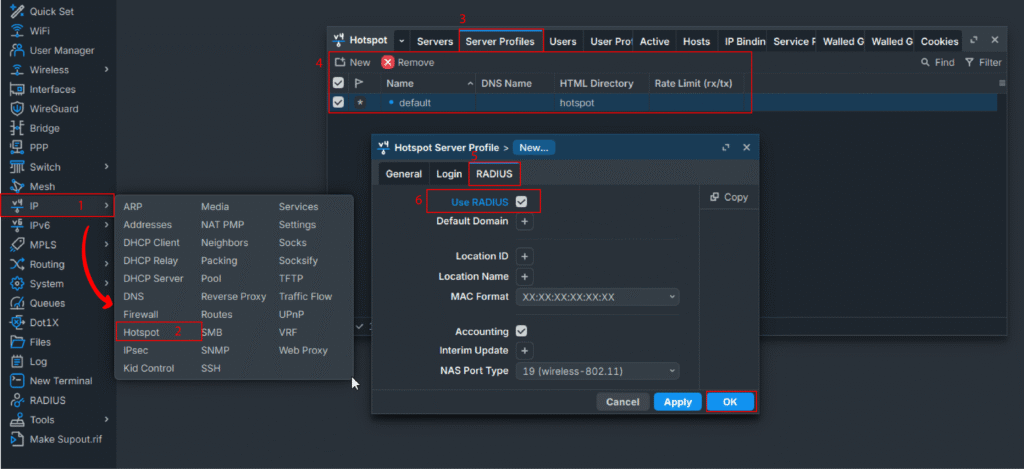Screen dimensions: 1024x469
Task: Click the Mesh icon in sidebar
Action: click(x=18, y=186)
